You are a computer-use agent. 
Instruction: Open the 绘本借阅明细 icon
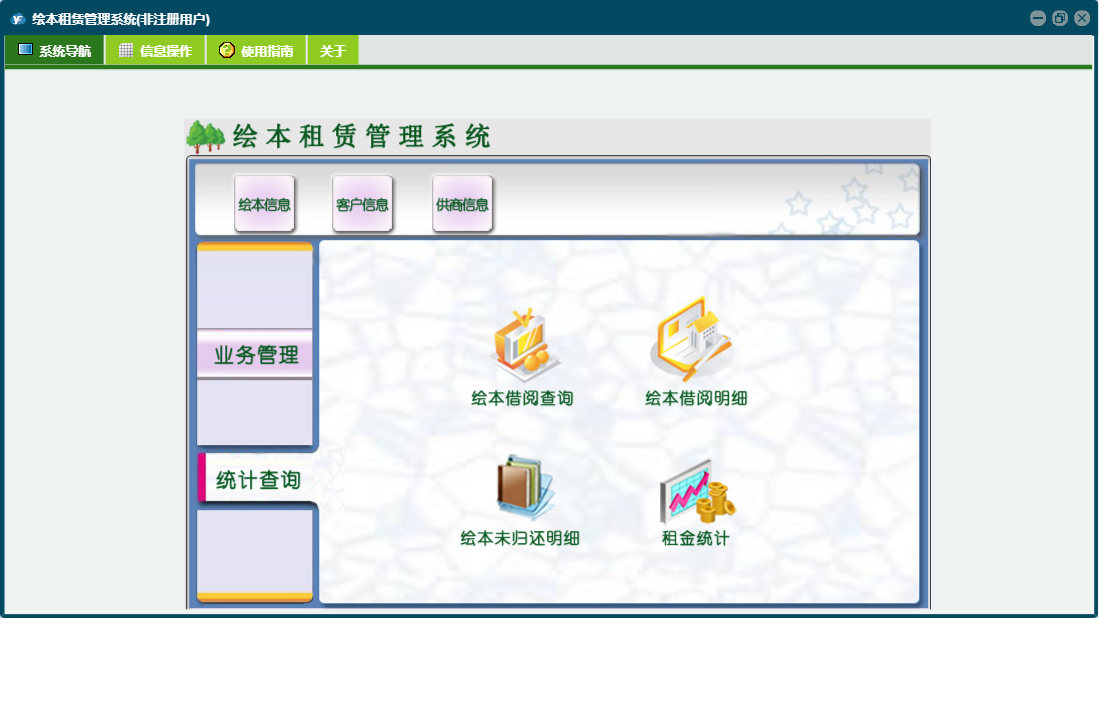[x=693, y=338]
